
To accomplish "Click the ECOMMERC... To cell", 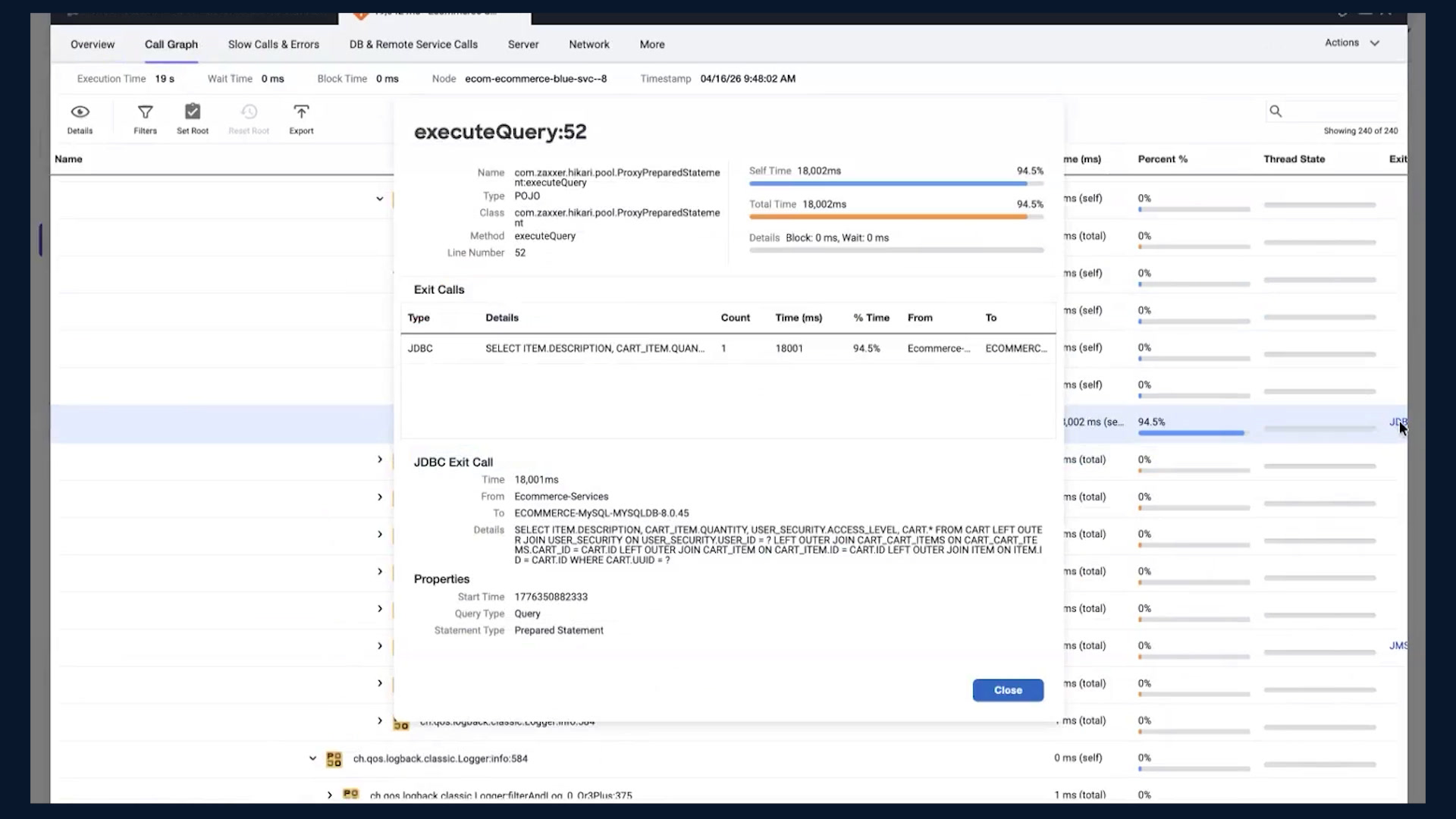I will click(1015, 348).
